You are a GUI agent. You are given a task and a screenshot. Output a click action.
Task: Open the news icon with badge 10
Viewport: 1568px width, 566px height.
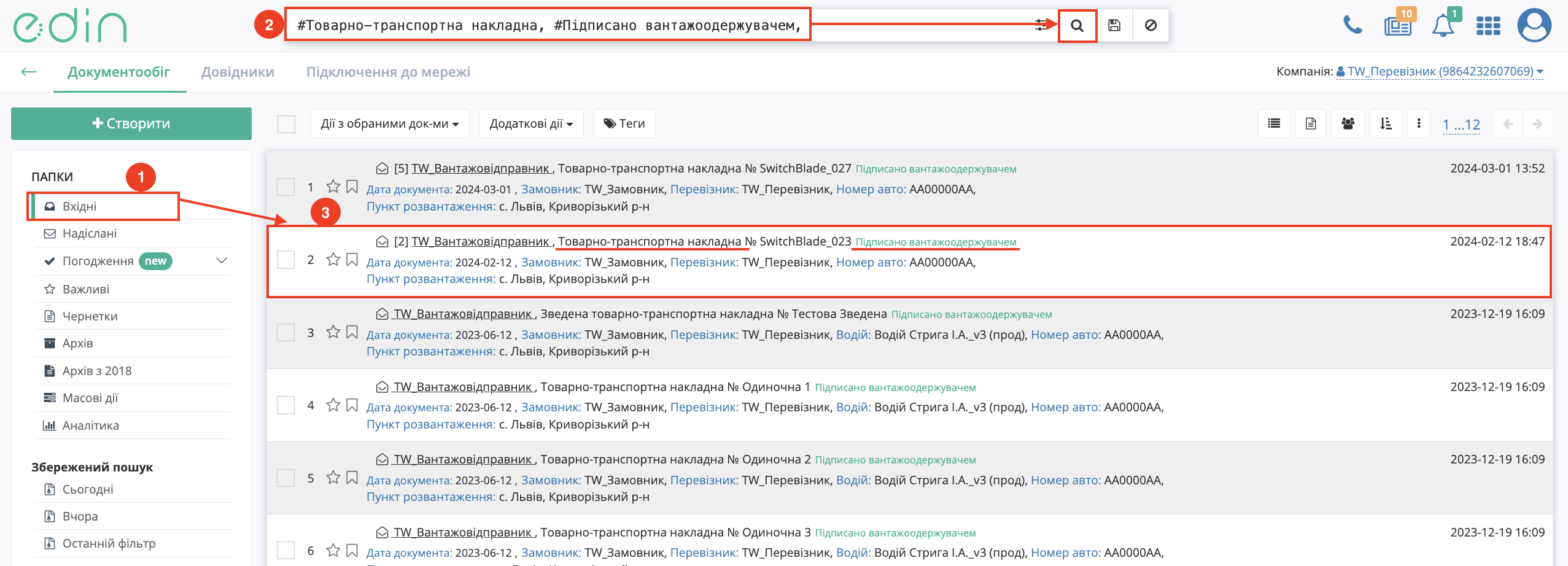click(1398, 26)
